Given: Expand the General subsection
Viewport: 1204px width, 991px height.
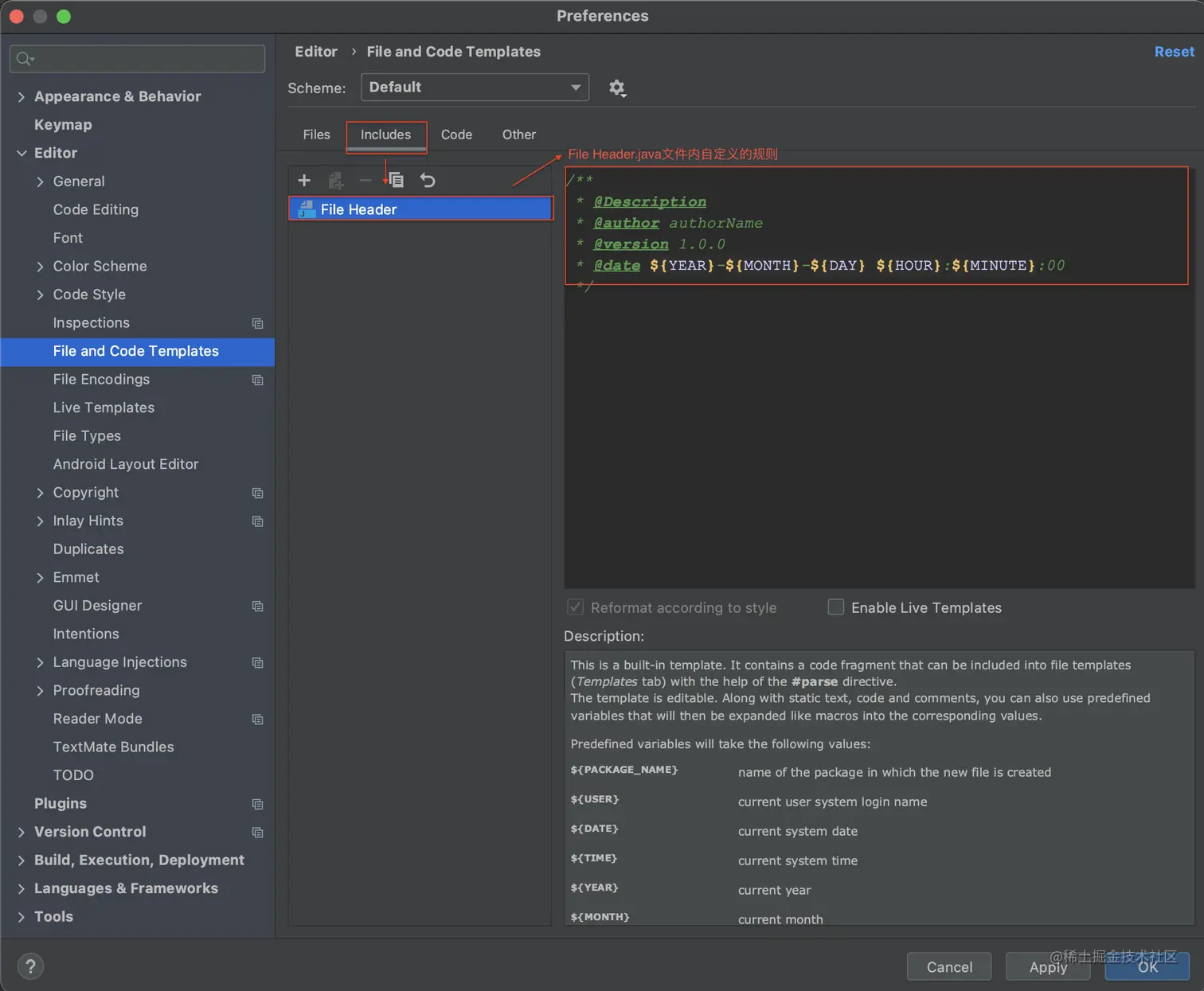Looking at the screenshot, I should click(x=40, y=181).
